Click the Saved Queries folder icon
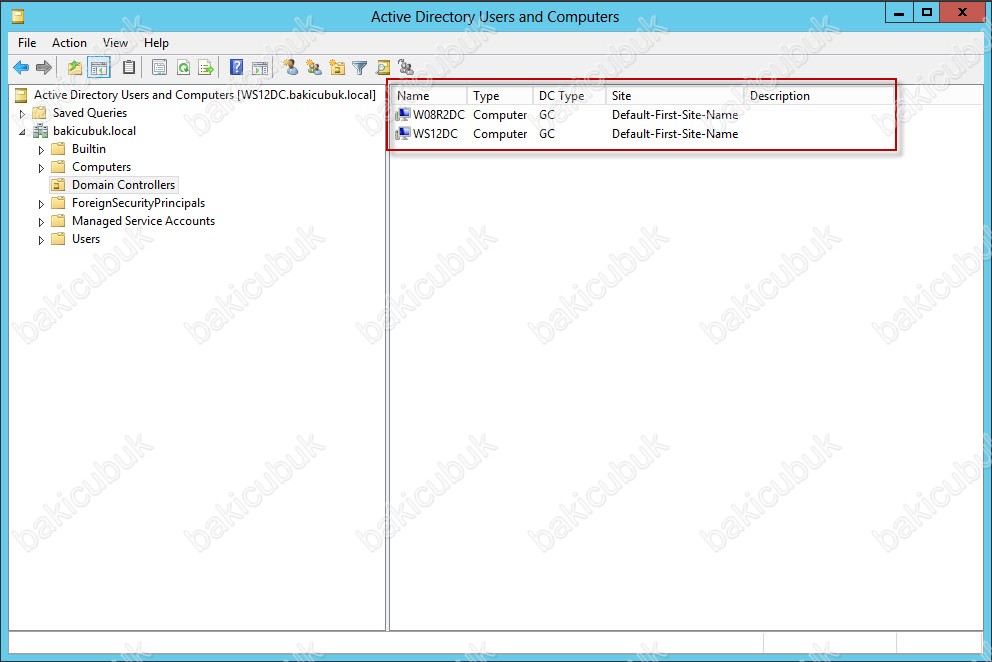Image resolution: width=992 pixels, height=662 pixels. click(40, 113)
